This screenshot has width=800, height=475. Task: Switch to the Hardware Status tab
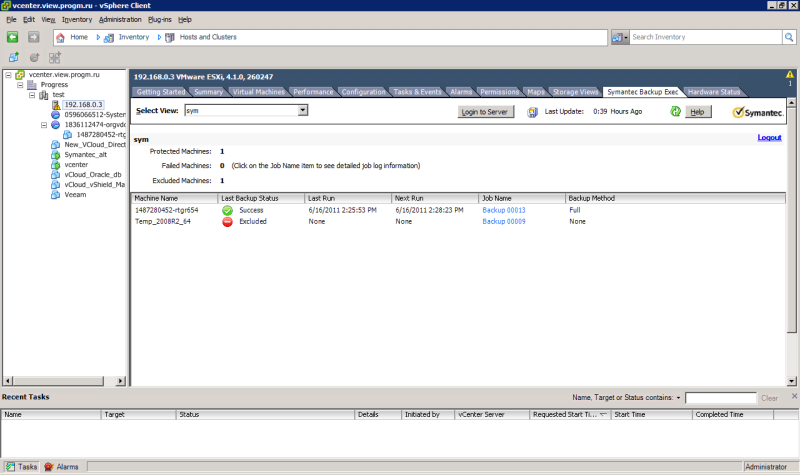click(714, 92)
